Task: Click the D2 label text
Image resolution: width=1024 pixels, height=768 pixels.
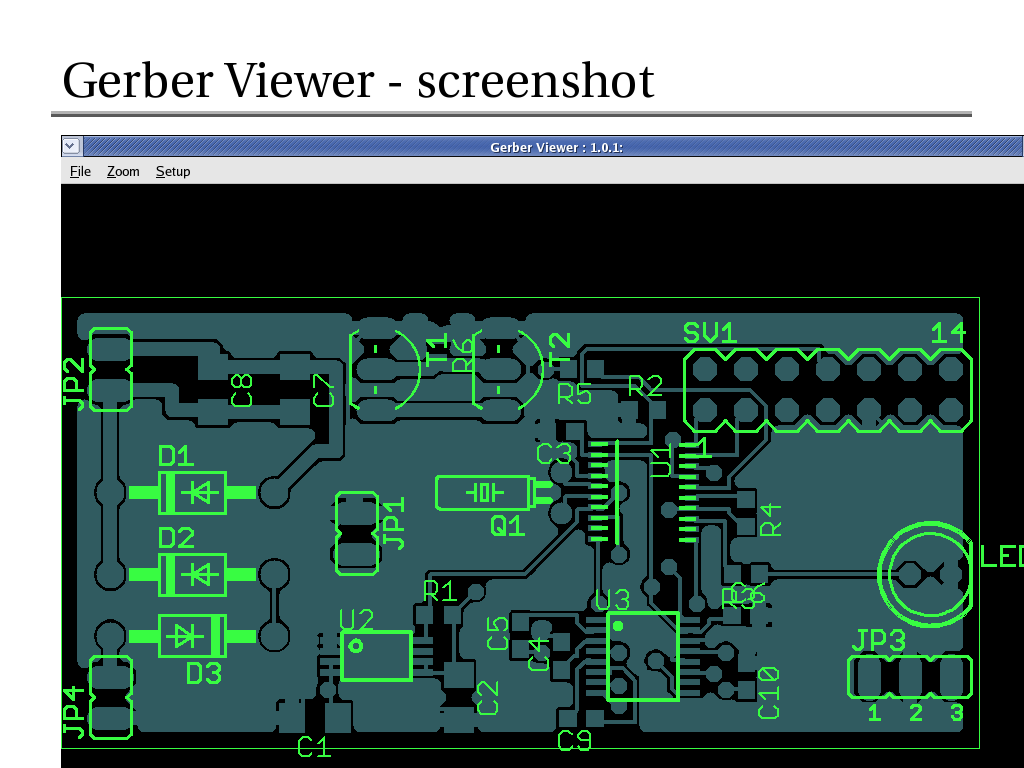Action: [176, 538]
